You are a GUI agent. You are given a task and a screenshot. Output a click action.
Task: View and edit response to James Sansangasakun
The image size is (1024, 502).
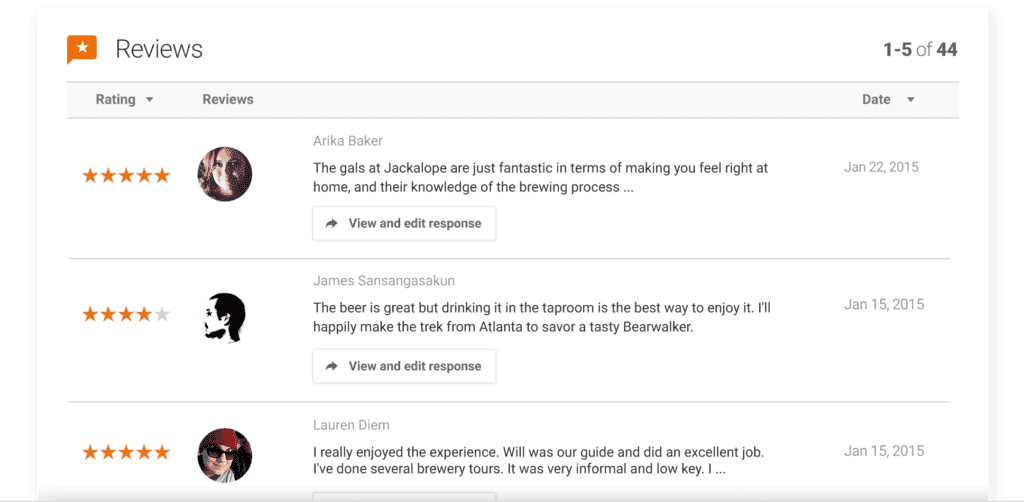point(404,366)
